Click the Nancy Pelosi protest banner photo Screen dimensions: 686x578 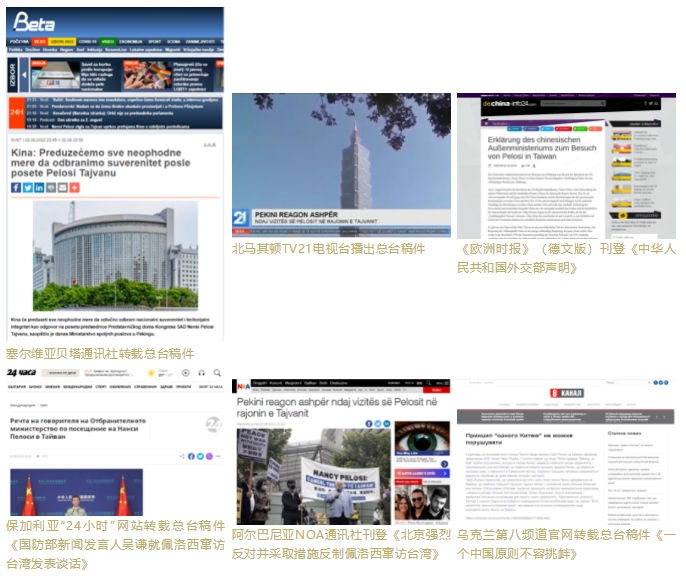pos(312,478)
